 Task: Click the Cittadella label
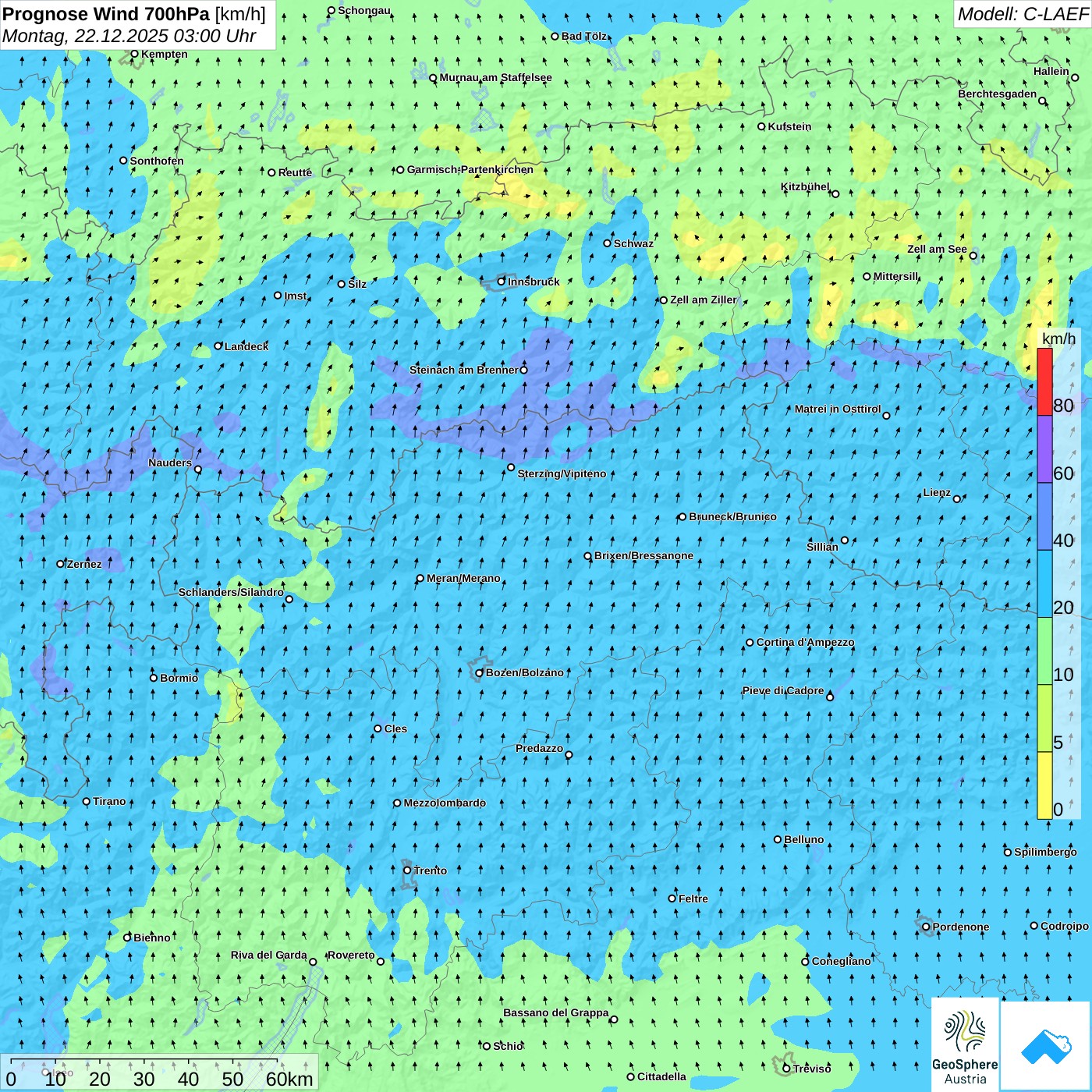tap(661, 1076)
